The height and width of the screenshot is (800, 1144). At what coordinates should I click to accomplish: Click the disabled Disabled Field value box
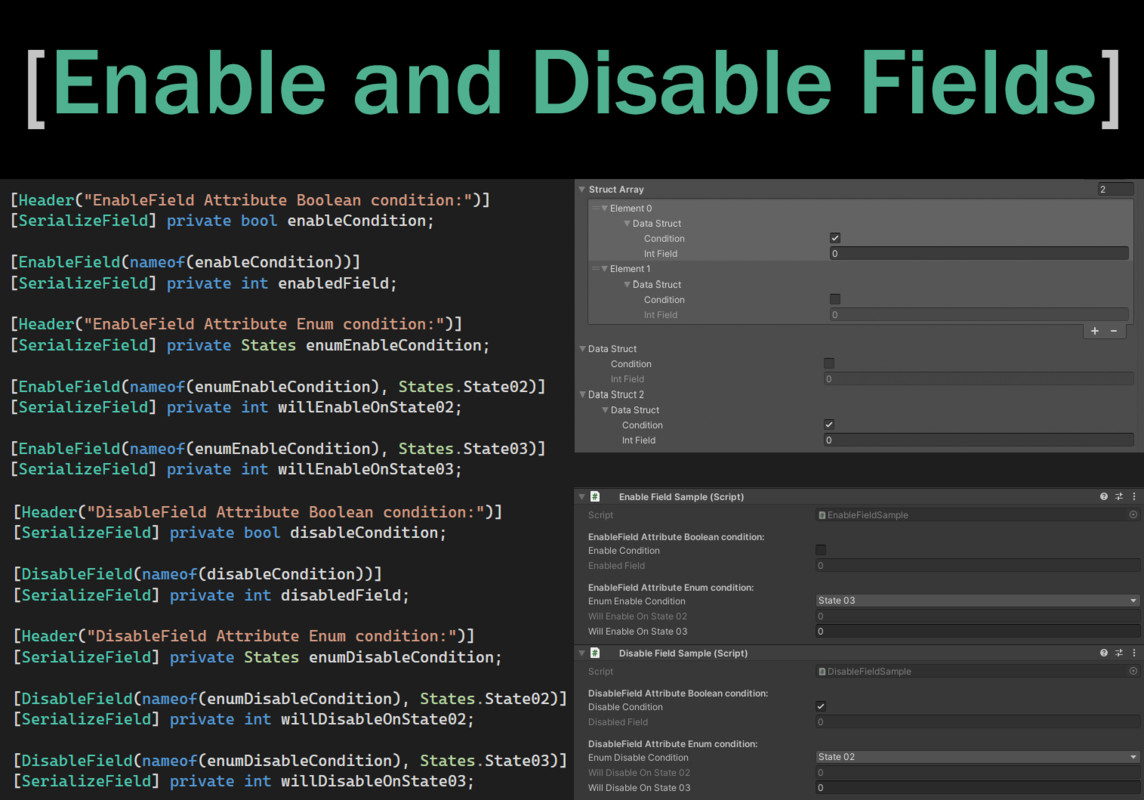(x=977, y=722)
